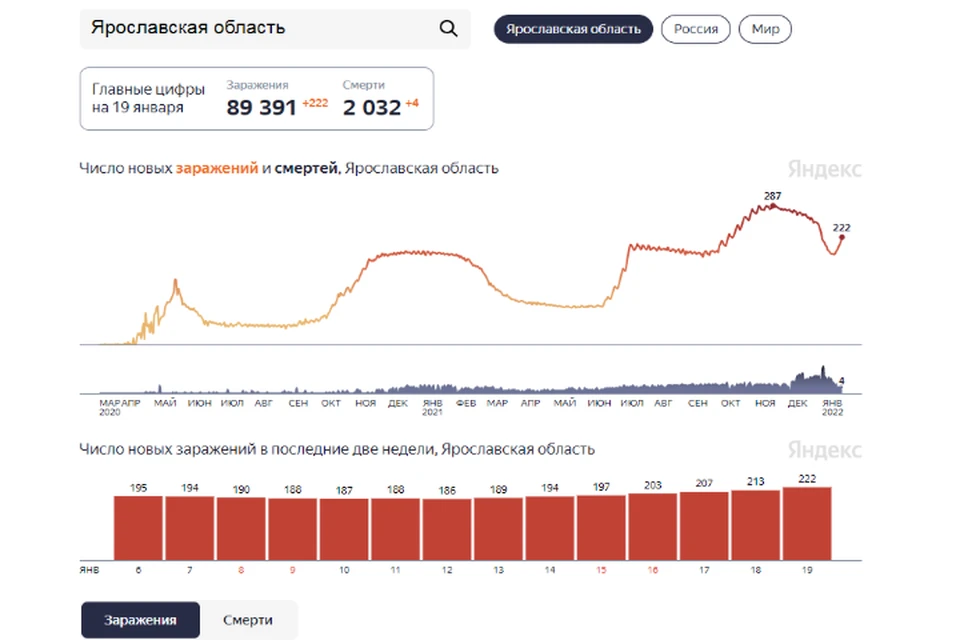Click the bar labeled 203

click(x=653, y=527)
